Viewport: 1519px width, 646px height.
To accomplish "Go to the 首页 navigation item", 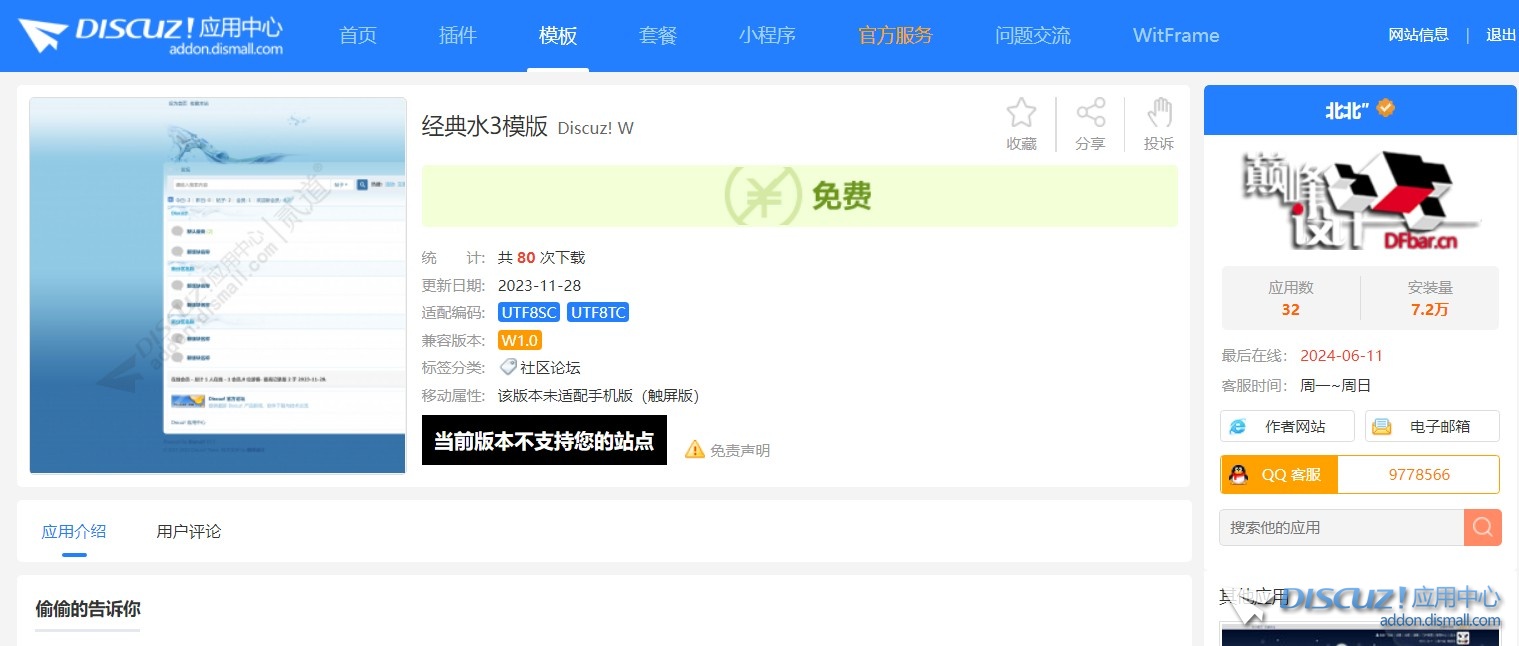I will pyautogui.click(x=358, y=36).
